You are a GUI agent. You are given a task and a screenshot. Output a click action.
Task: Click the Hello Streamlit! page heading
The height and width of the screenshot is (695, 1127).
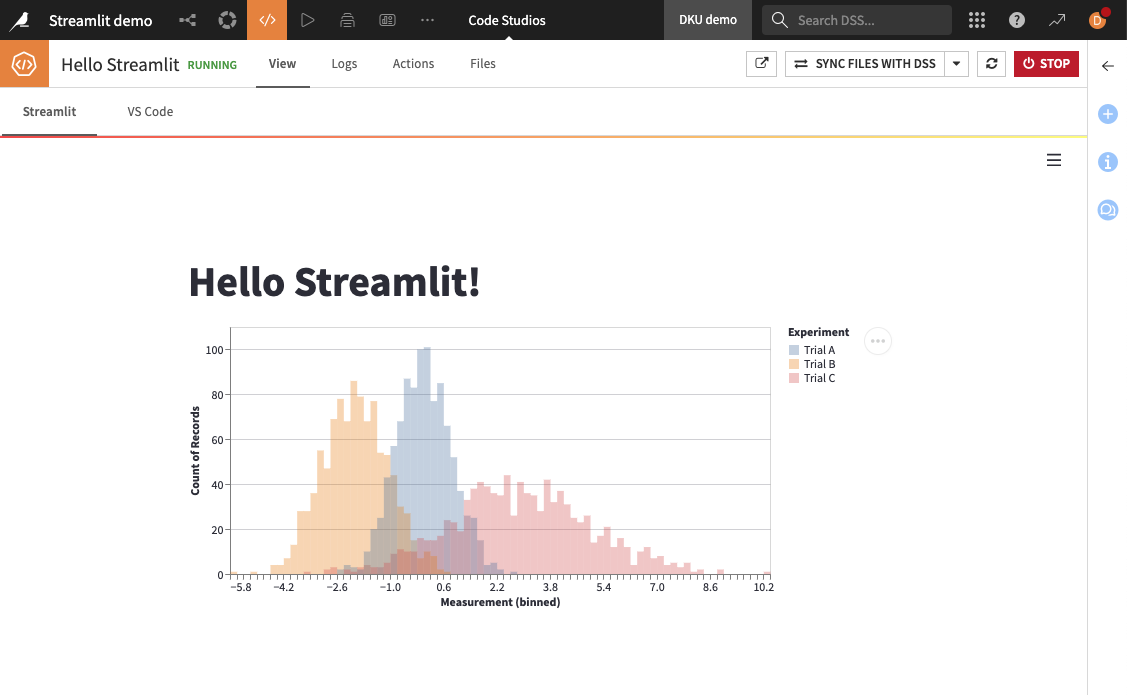334,282
